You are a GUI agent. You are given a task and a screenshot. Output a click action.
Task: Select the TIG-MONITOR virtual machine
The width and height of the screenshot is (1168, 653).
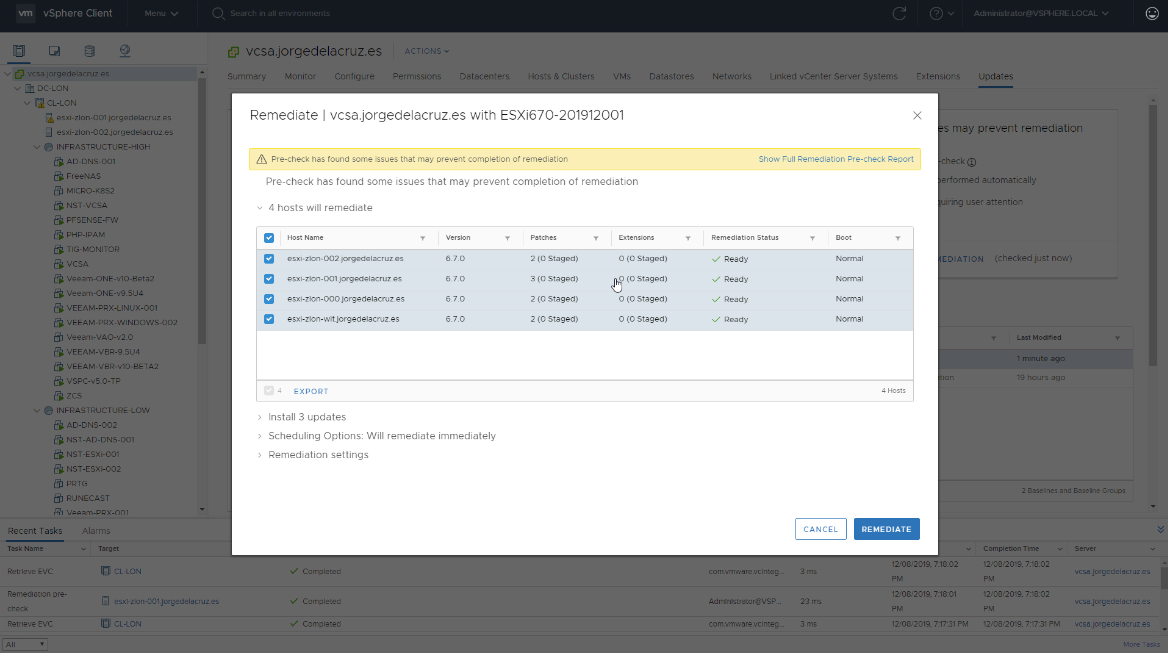click(x=92, y=249)
